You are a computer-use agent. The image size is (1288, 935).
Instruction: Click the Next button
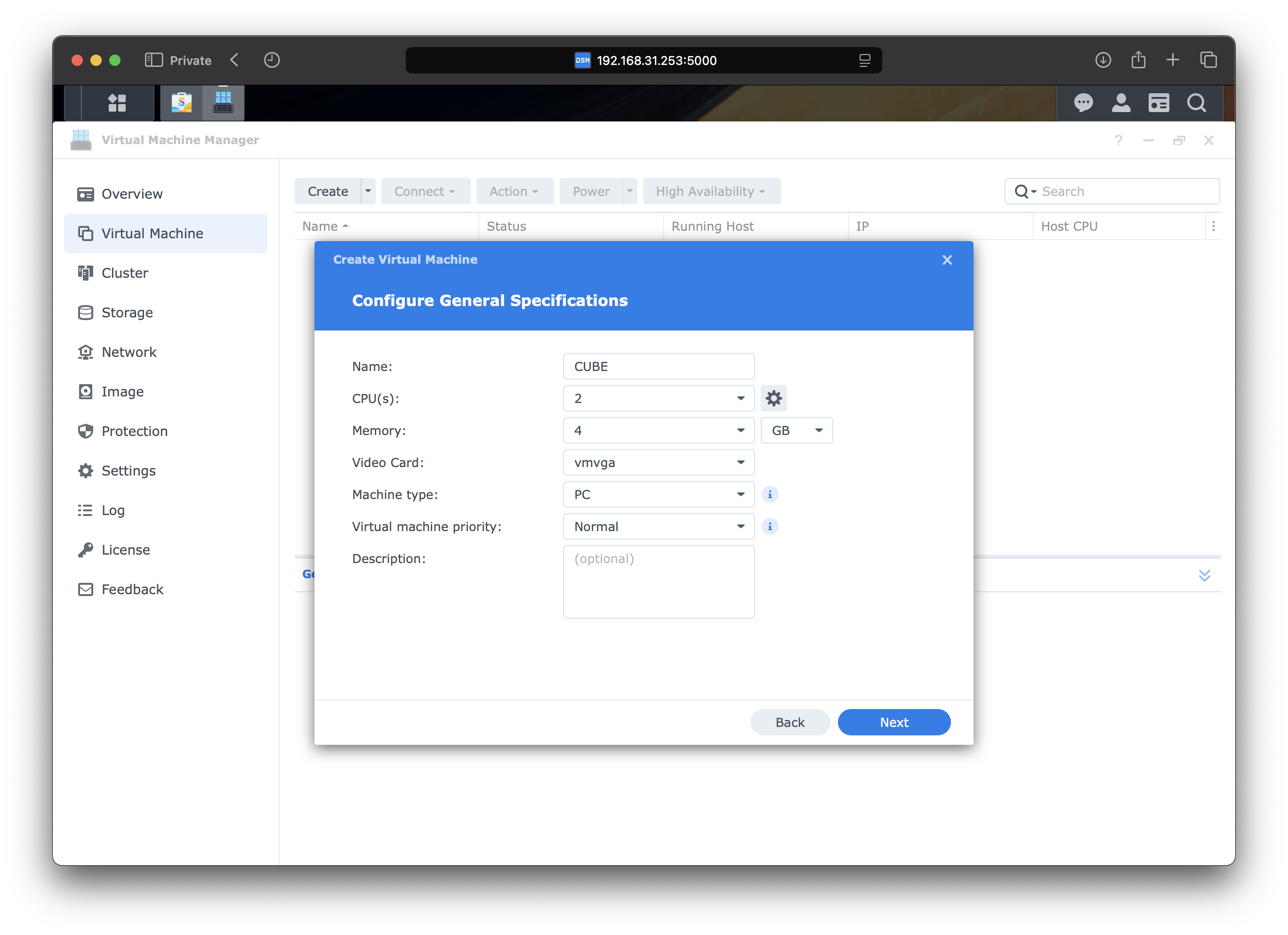point(894,722)
